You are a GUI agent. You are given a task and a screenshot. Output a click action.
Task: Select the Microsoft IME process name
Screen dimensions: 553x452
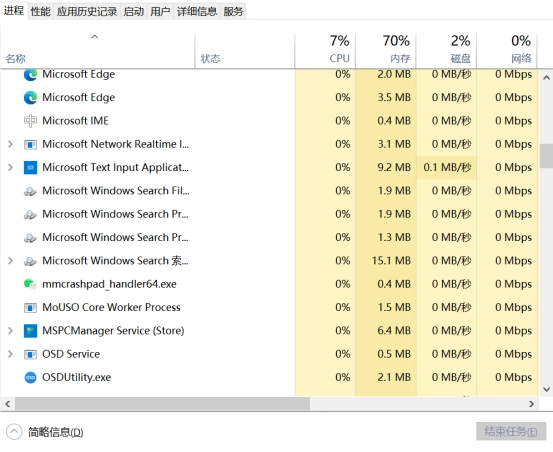(75, 121)
